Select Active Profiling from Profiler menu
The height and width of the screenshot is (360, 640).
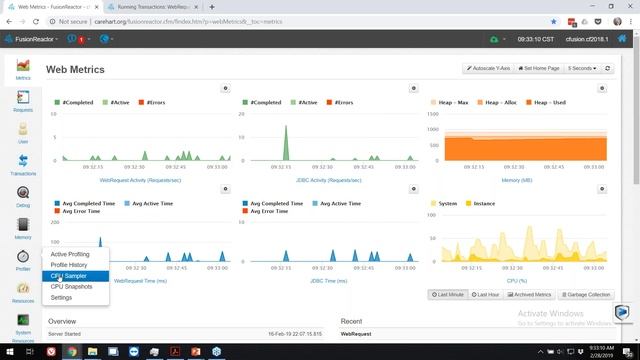pyautogui.click(x=76, y=254)
